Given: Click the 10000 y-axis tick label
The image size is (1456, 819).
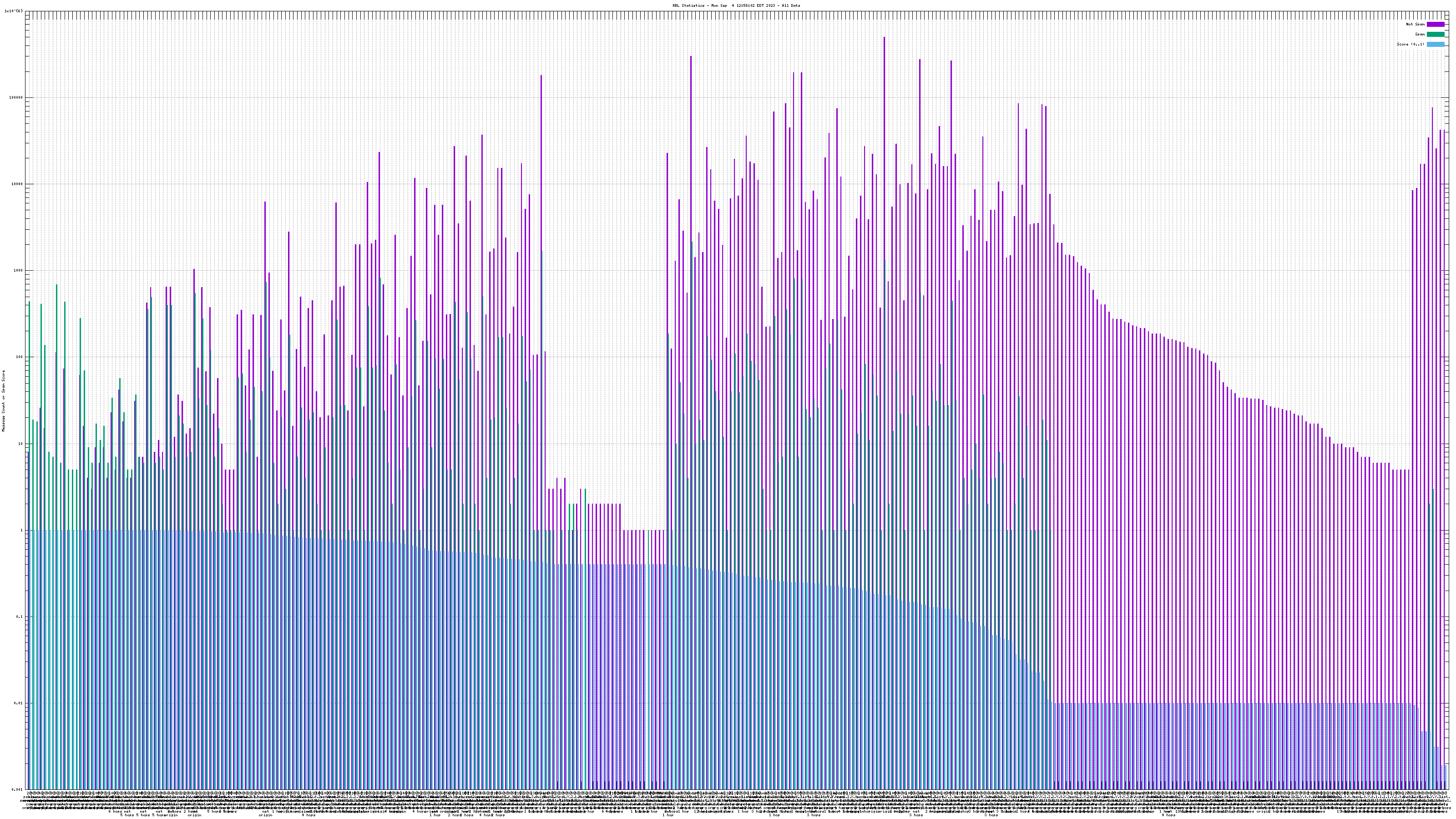Looking at the screenshot, I should coord(18,184).
